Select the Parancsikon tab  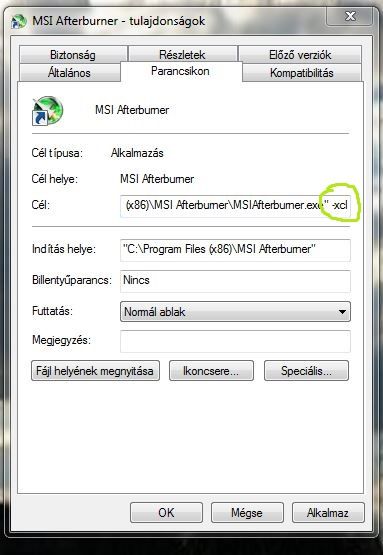click(181, 71)
